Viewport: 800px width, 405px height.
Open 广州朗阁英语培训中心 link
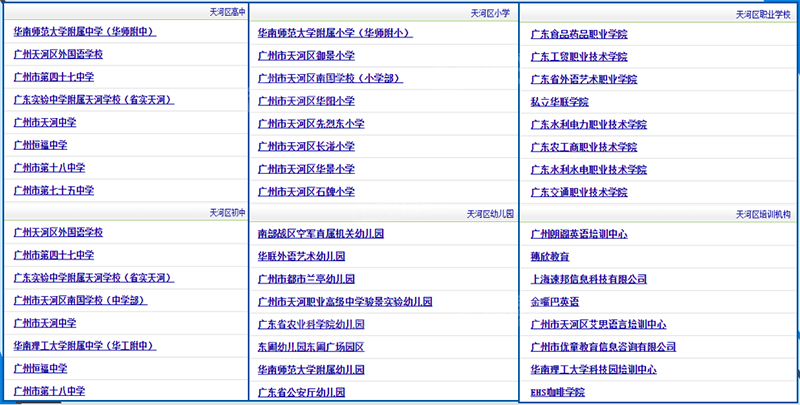[579, 234]
